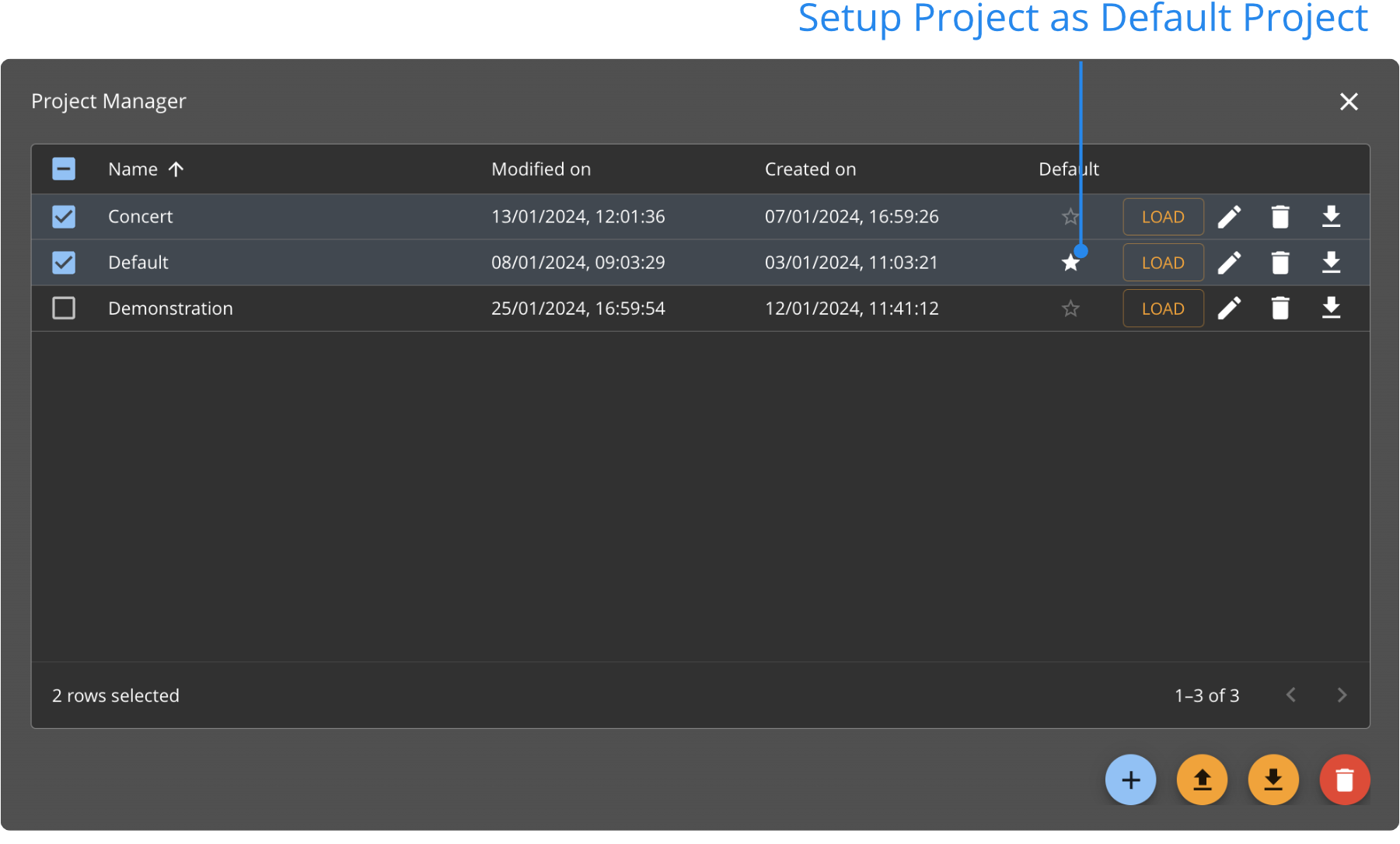
Task: Go to next page of projects
Action: click(1341, 695)
